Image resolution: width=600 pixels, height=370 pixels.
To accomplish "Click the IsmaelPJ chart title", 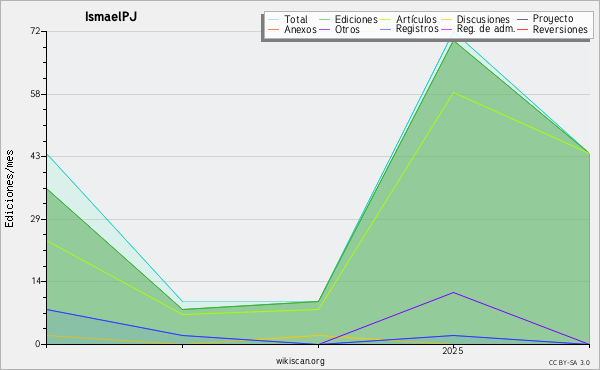I will [111, 17].
